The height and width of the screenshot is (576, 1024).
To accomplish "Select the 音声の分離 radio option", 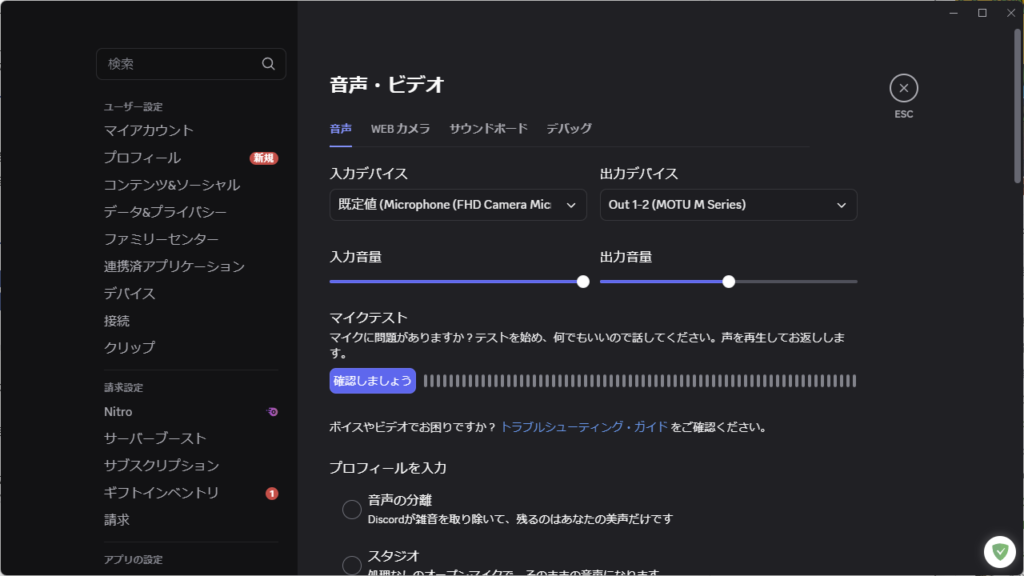I will pyautogui.click(x=352, y=509).
